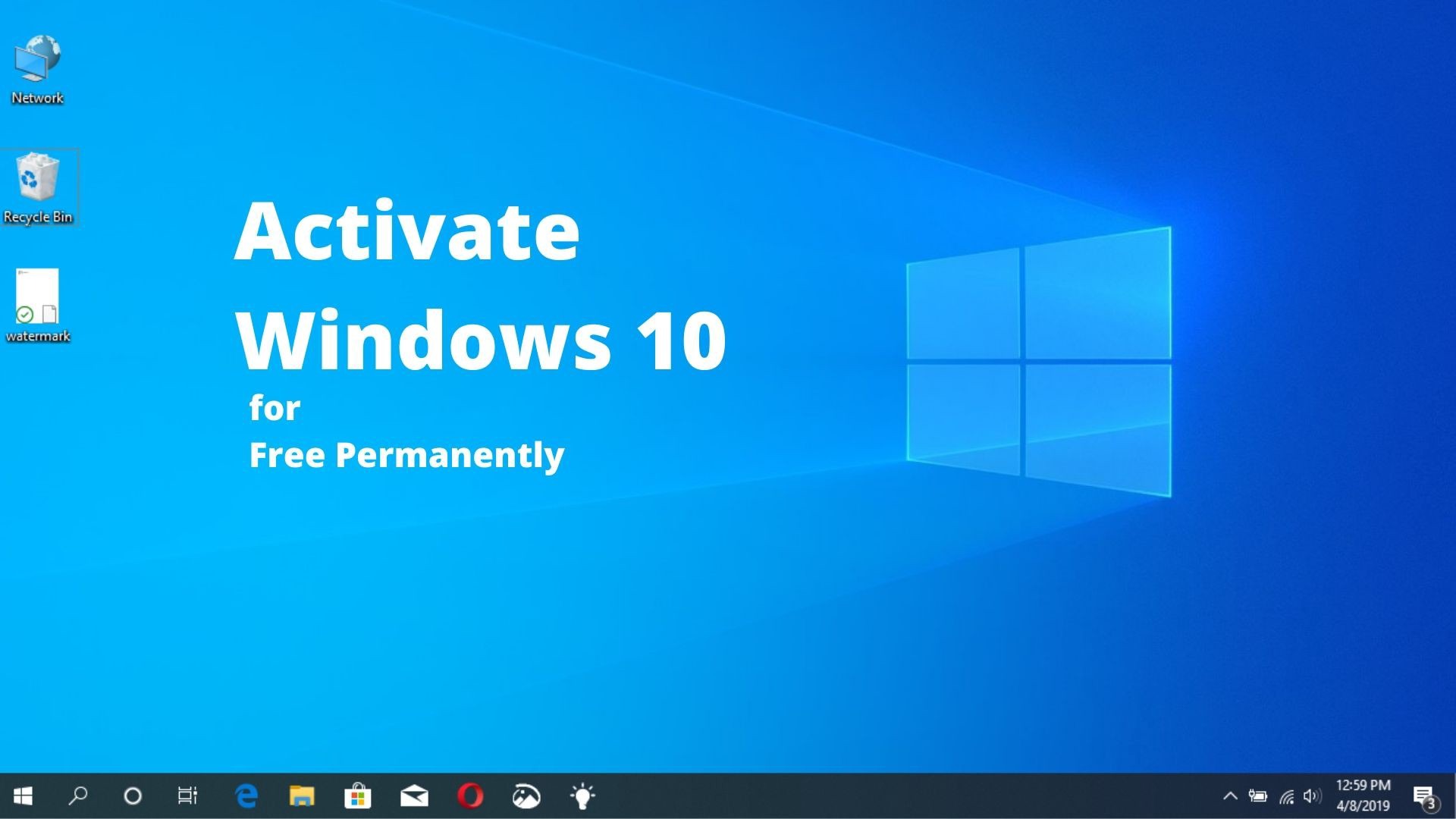Click the taskbar Search magnifier

point(77,795)
